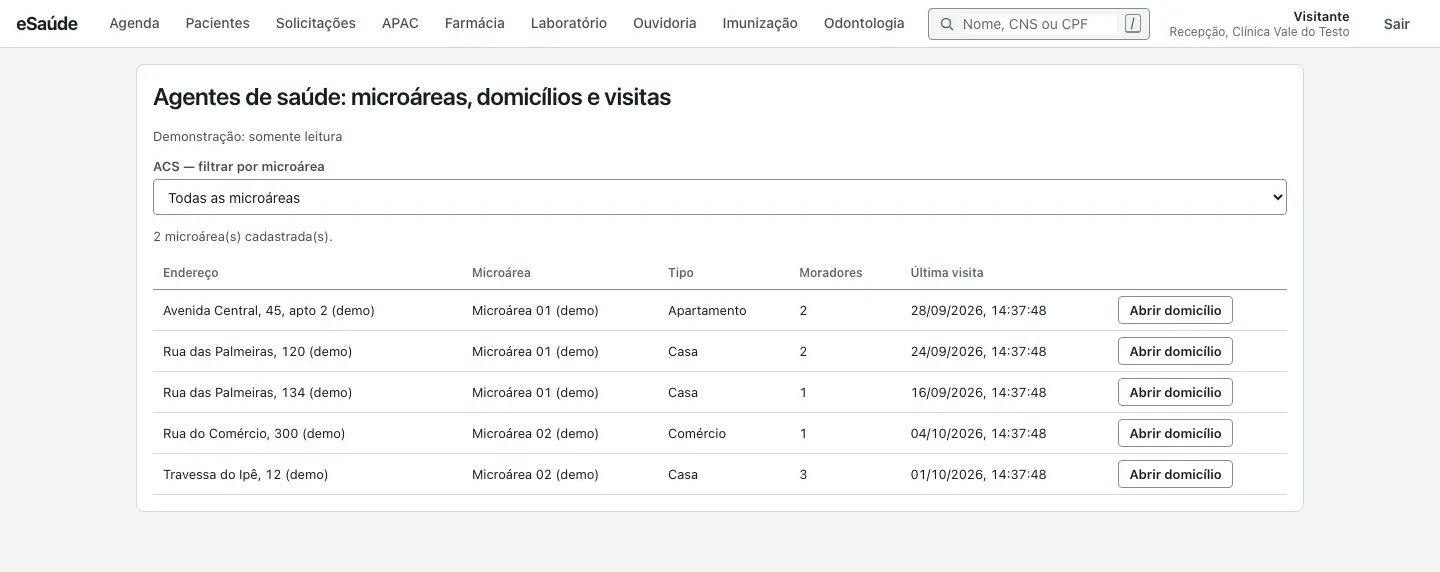Click the Moradores column header
The image size is (1440, 572).
tap(831, 272)
